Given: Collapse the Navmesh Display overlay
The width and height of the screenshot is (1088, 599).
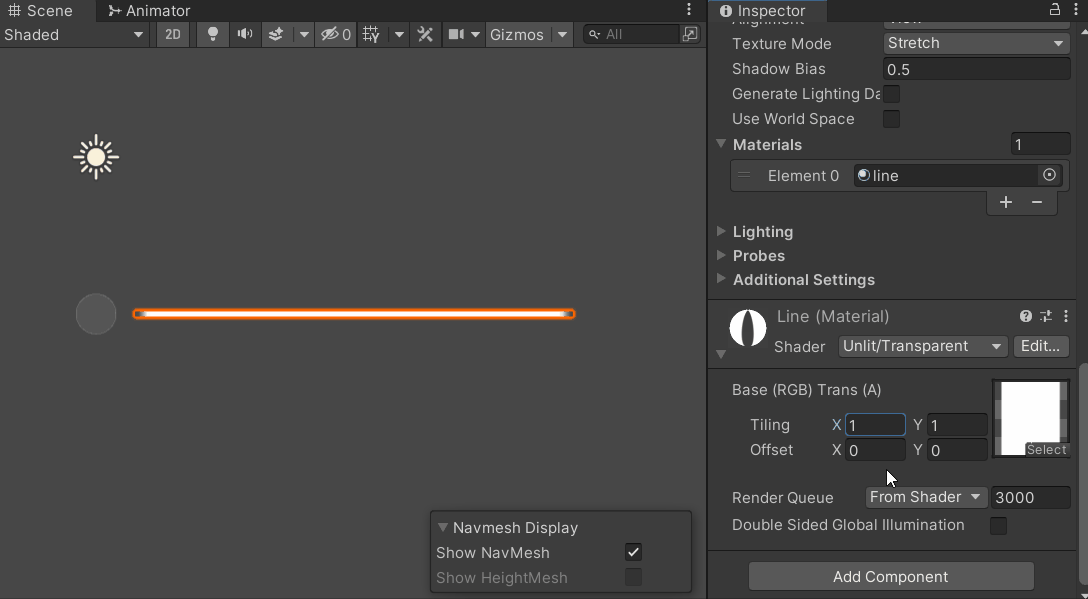Looking at the screenshot, I should pyautogui.click(x=443, y=528).
